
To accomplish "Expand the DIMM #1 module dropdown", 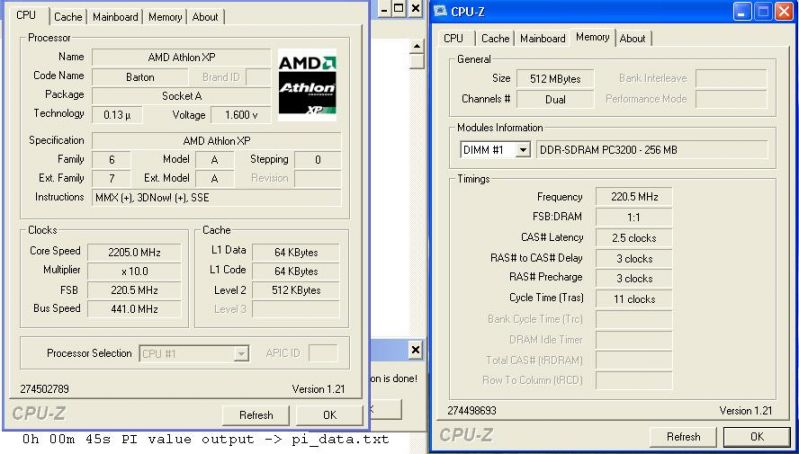I will click(523, 150).
